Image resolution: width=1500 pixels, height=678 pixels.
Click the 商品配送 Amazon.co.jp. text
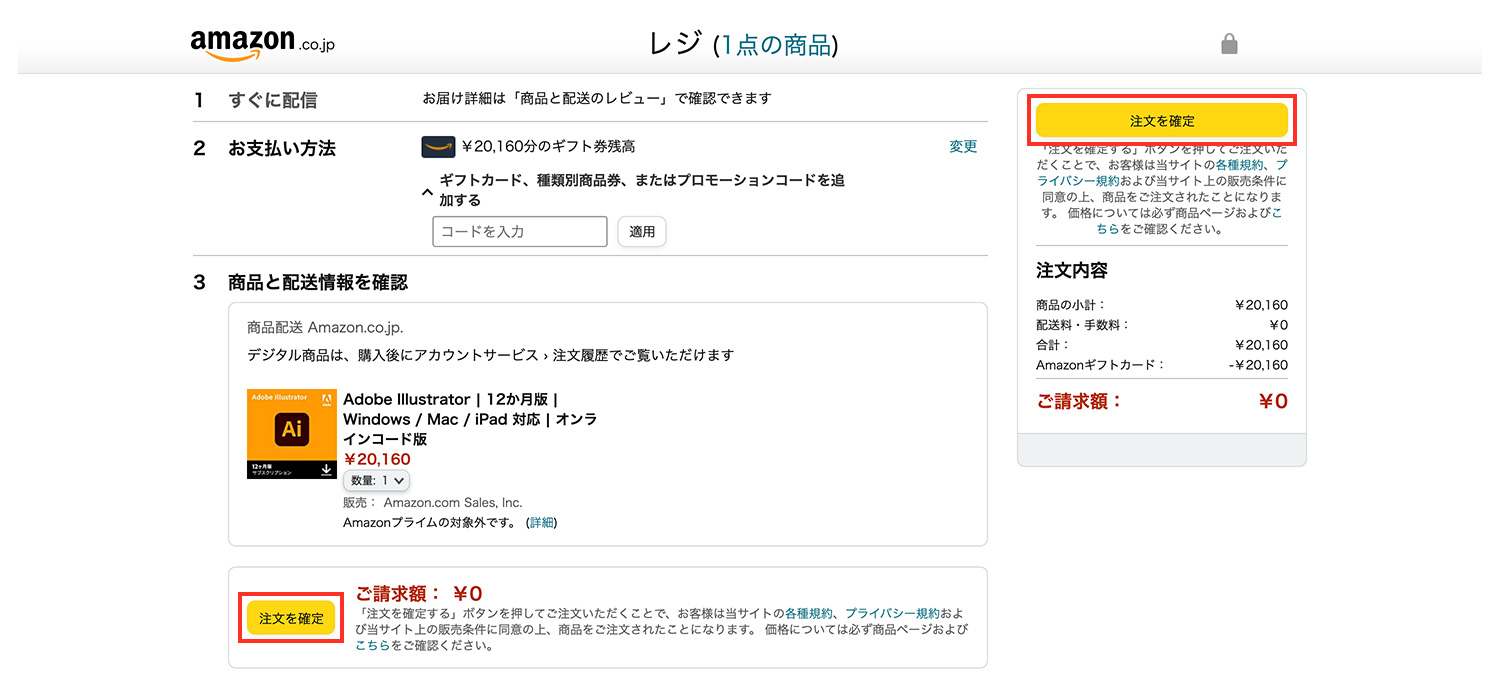coord(325,327)
